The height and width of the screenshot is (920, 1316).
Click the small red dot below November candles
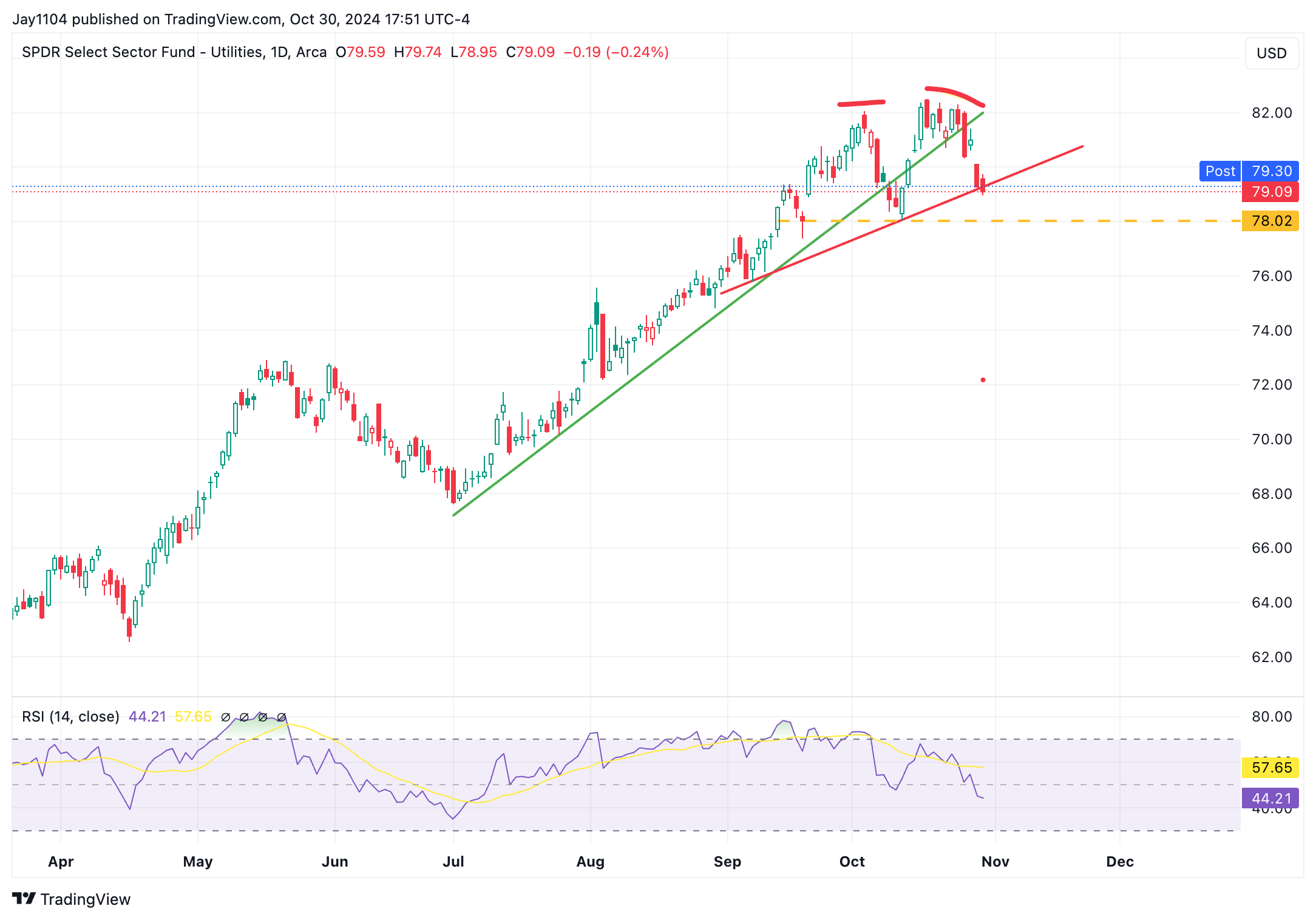983,381
